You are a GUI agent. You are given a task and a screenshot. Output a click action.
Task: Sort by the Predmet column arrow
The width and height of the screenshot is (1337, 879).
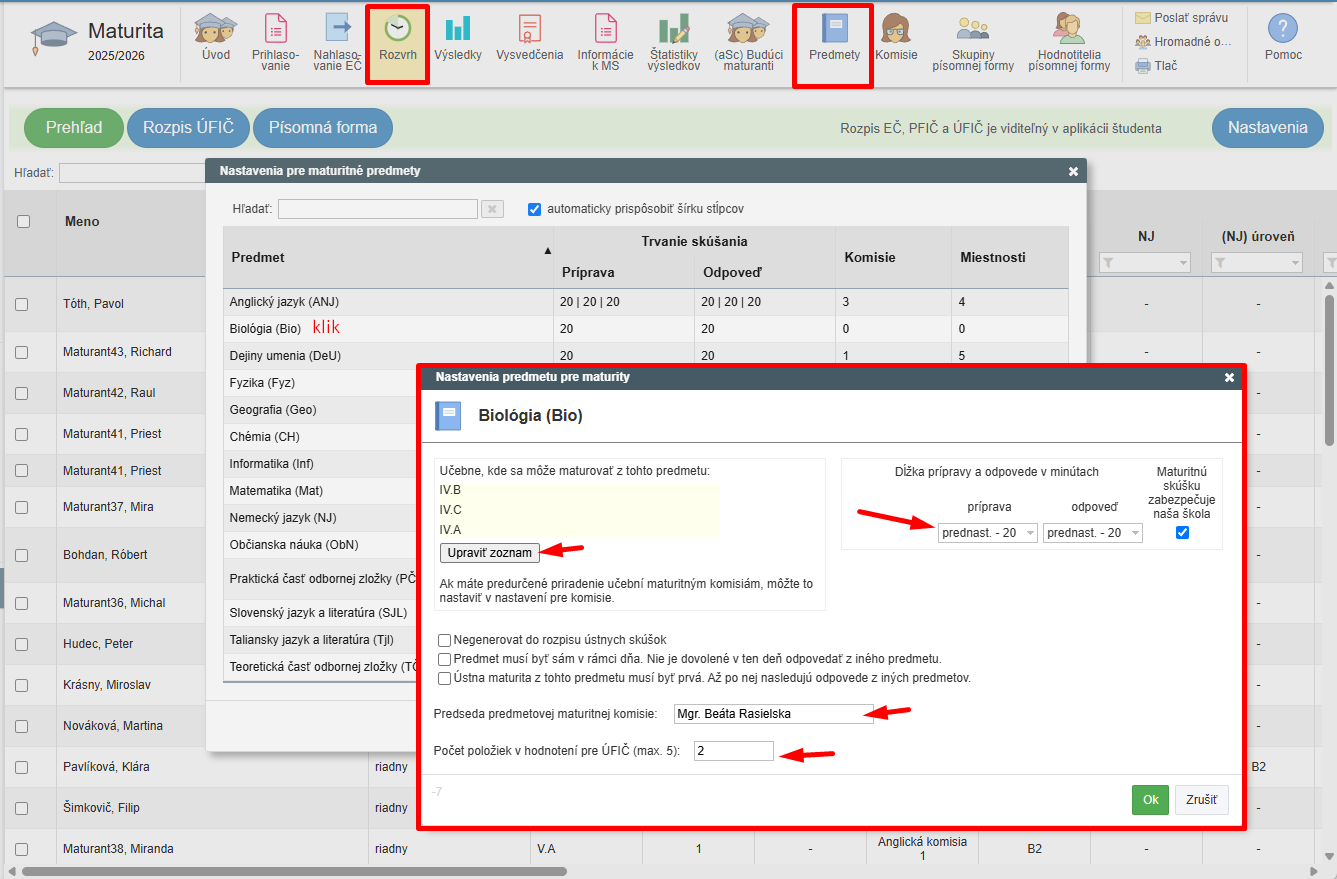tap(547, 250)
